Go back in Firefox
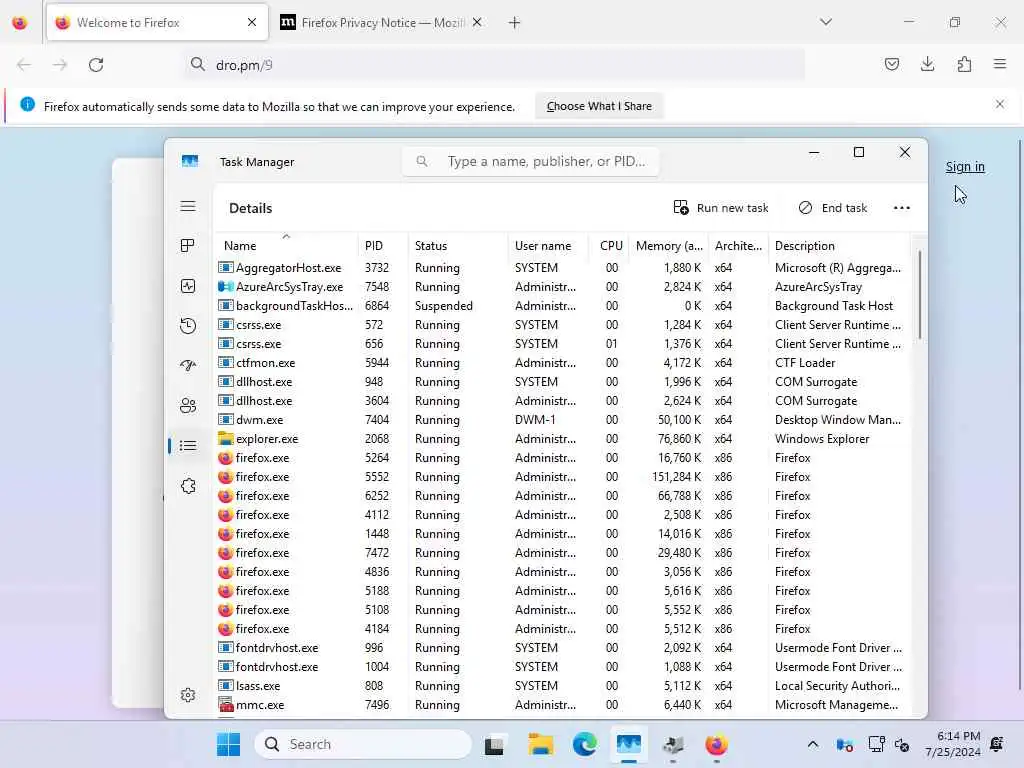 [24, 65]
